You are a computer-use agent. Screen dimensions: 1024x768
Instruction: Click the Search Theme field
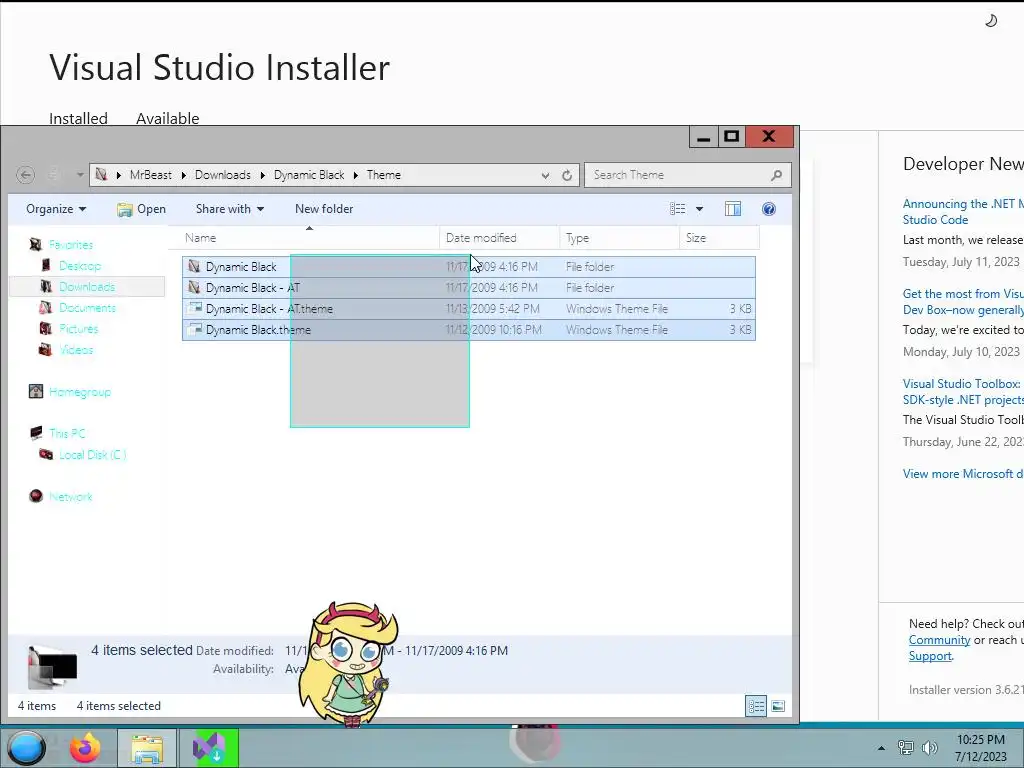677,175
